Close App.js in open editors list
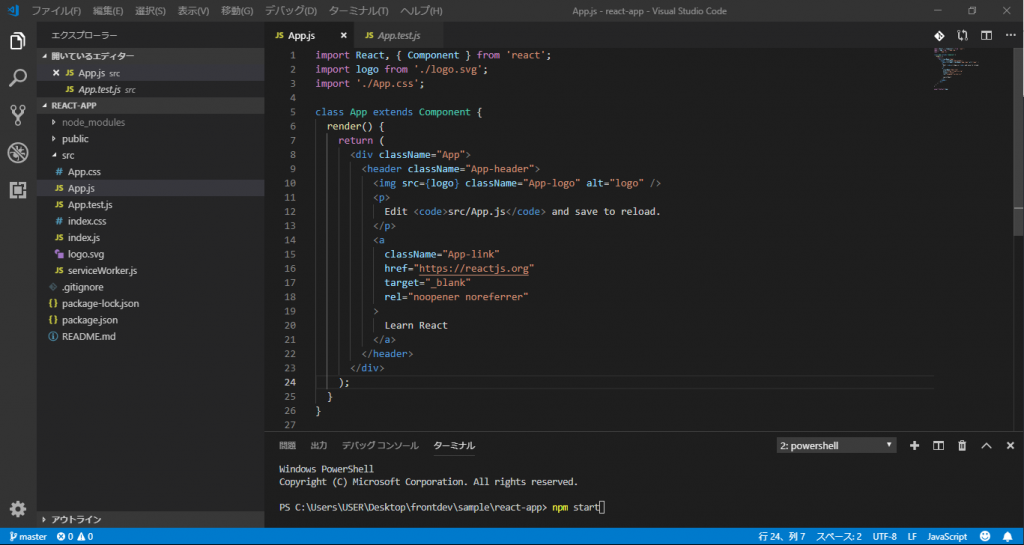The width and height of the screenshot is (1024, 545). click(56, 73)
